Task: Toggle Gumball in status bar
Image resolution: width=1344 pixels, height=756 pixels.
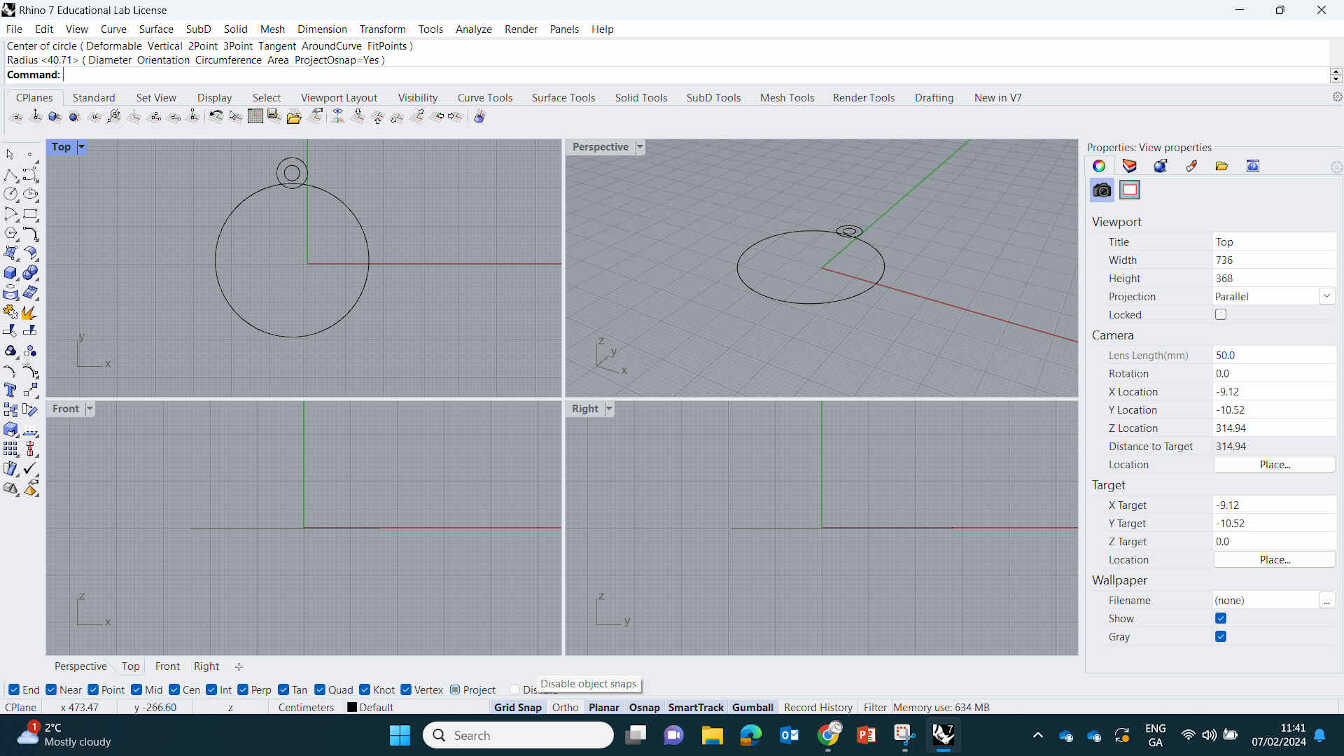Action: pos(752,707)
